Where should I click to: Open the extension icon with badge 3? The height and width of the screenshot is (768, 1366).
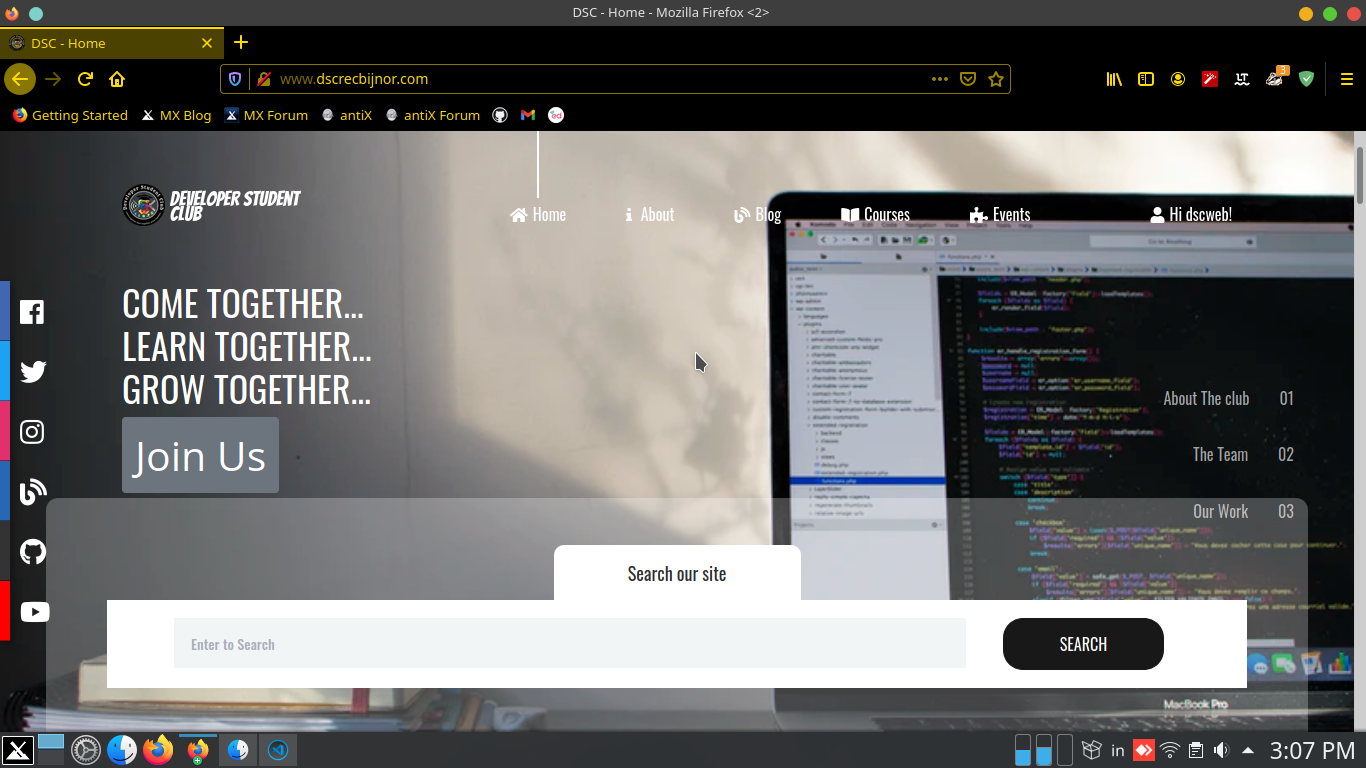(1275, 78)
